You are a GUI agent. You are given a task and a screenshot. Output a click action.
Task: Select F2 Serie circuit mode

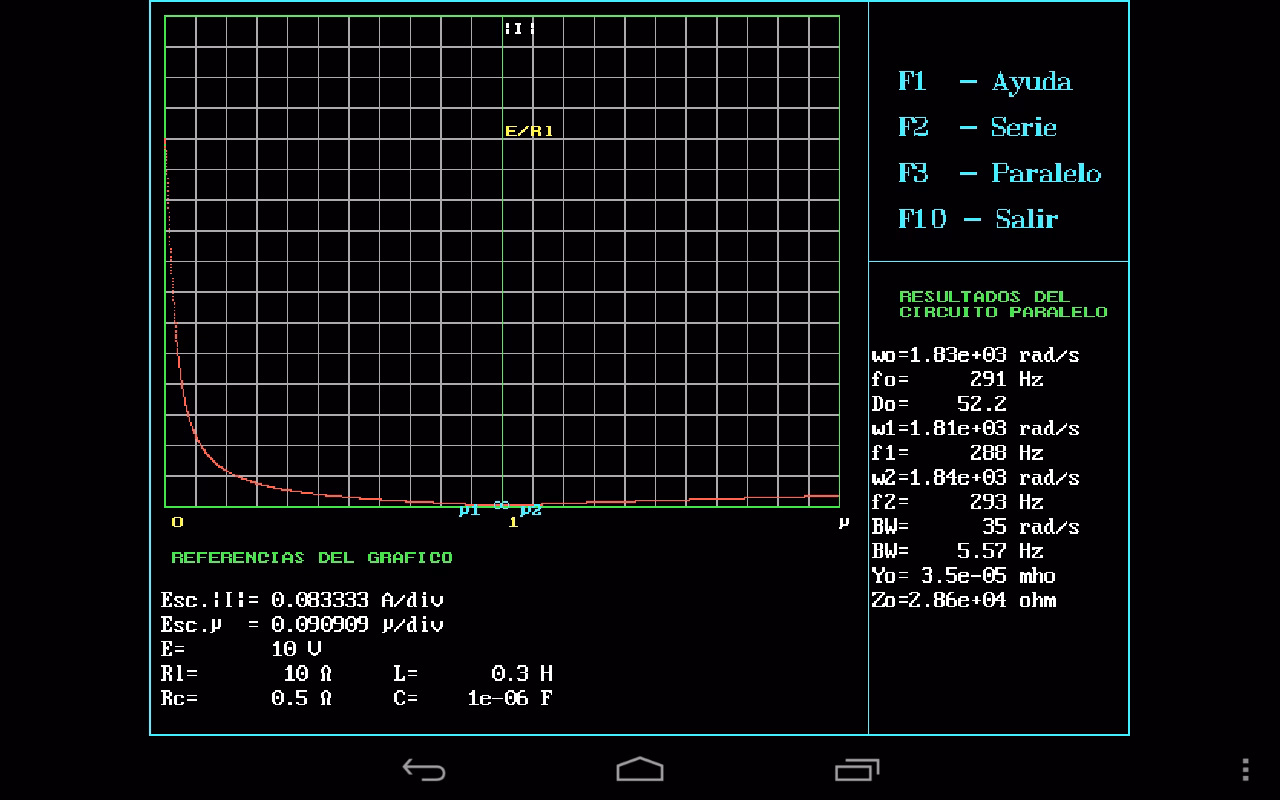977,127
